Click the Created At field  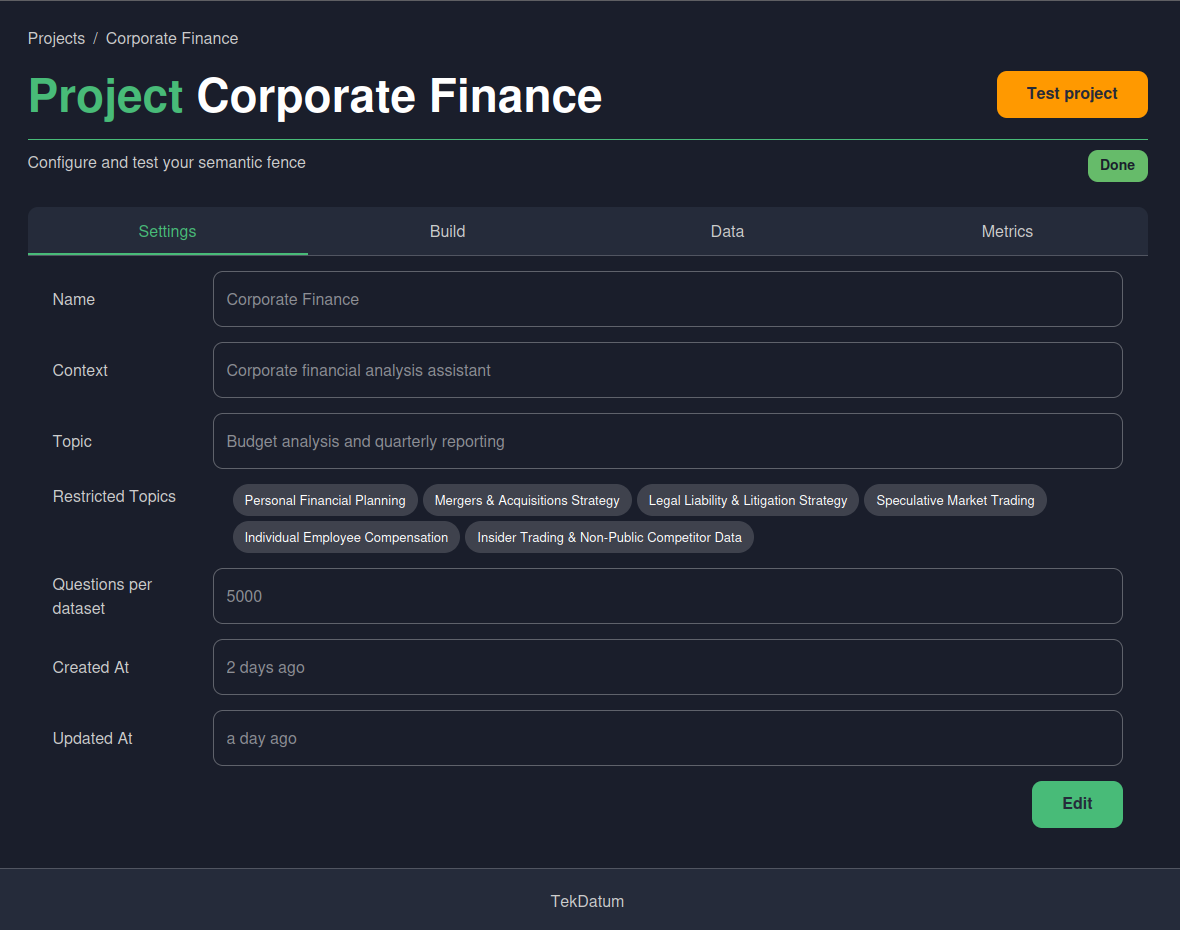pyautogui.click(x=667, y=666)
